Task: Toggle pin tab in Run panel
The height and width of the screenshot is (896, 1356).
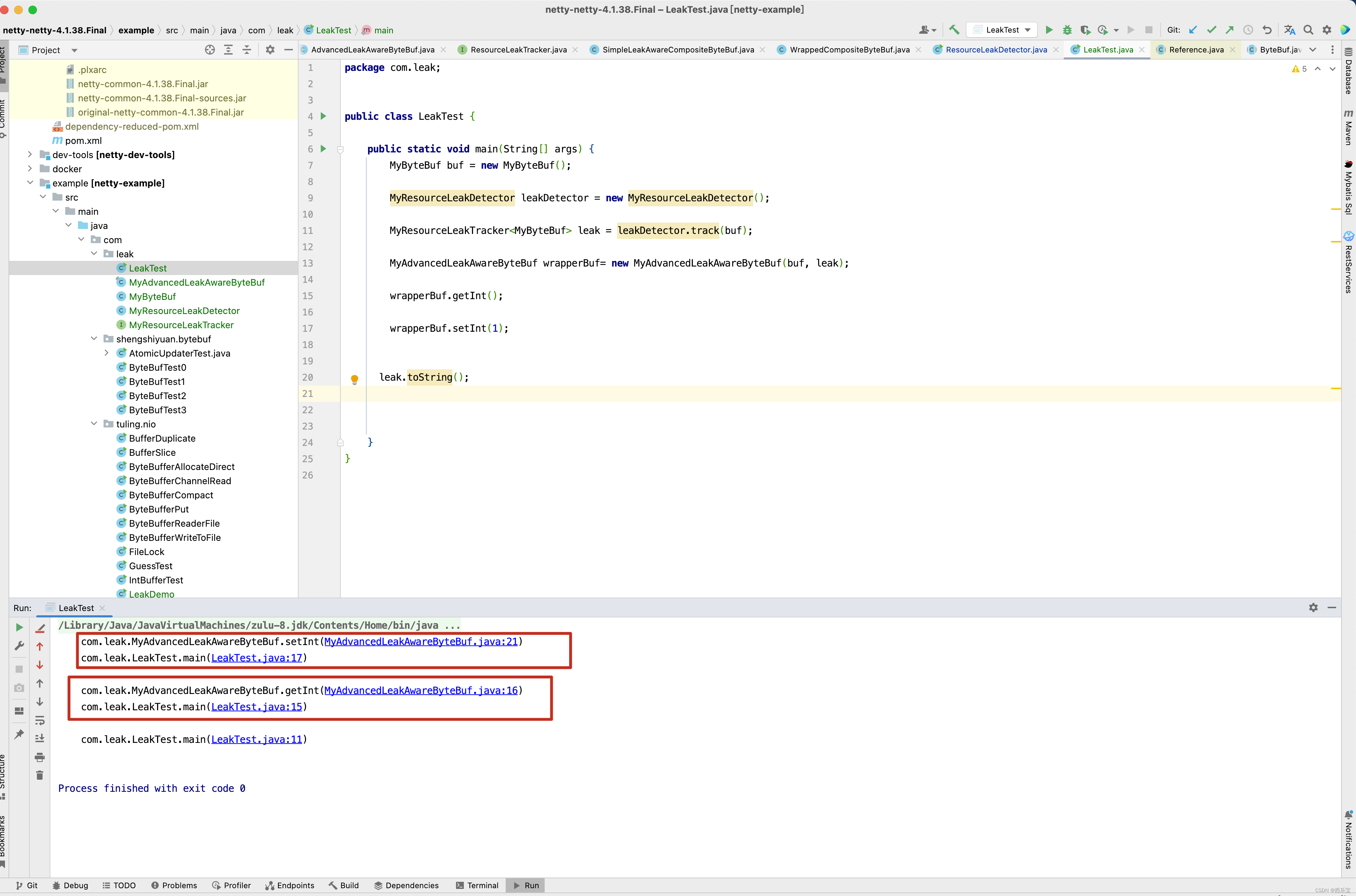Action: [x=19, y=734]
